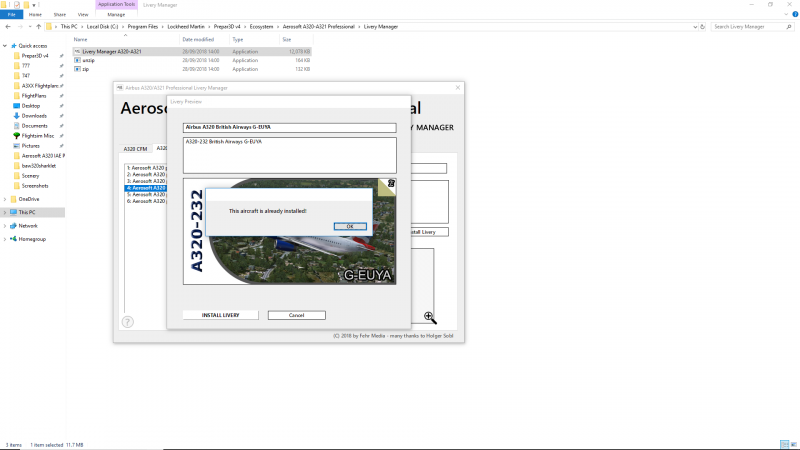Expand This PC tree node

pyautogui.click(x=5, y=212)
